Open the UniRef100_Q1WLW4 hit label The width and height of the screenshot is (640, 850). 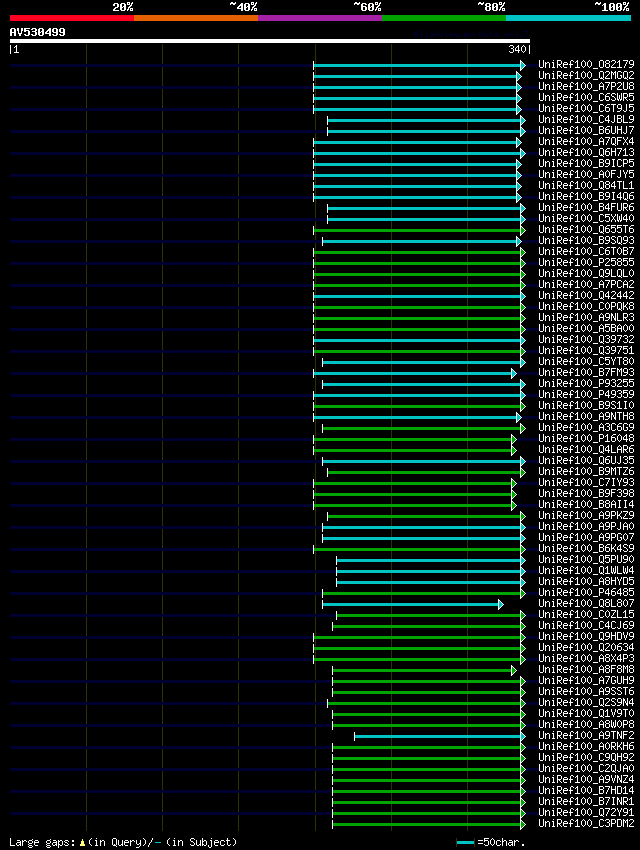point(586,570)
